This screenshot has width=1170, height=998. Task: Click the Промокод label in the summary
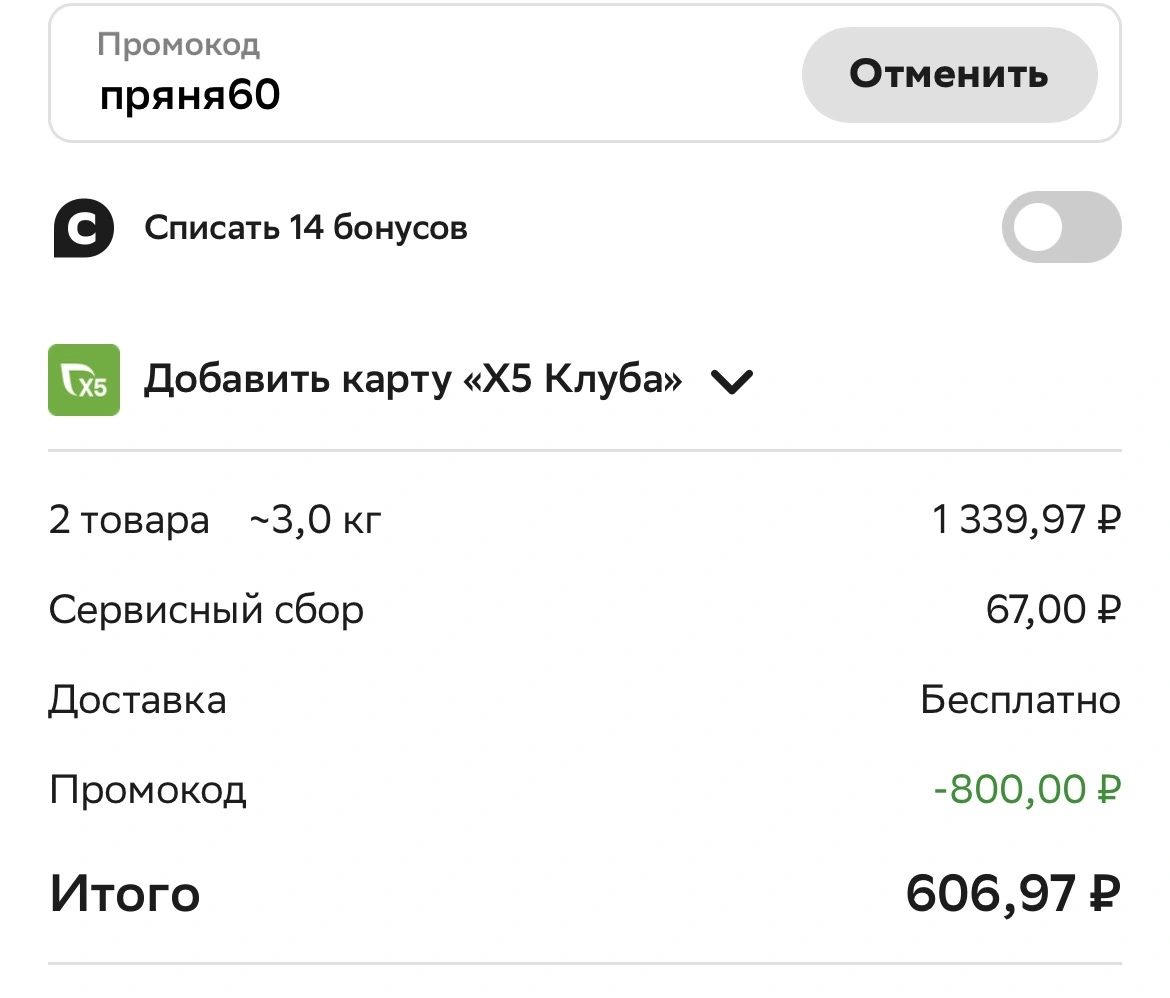[148, 790]
